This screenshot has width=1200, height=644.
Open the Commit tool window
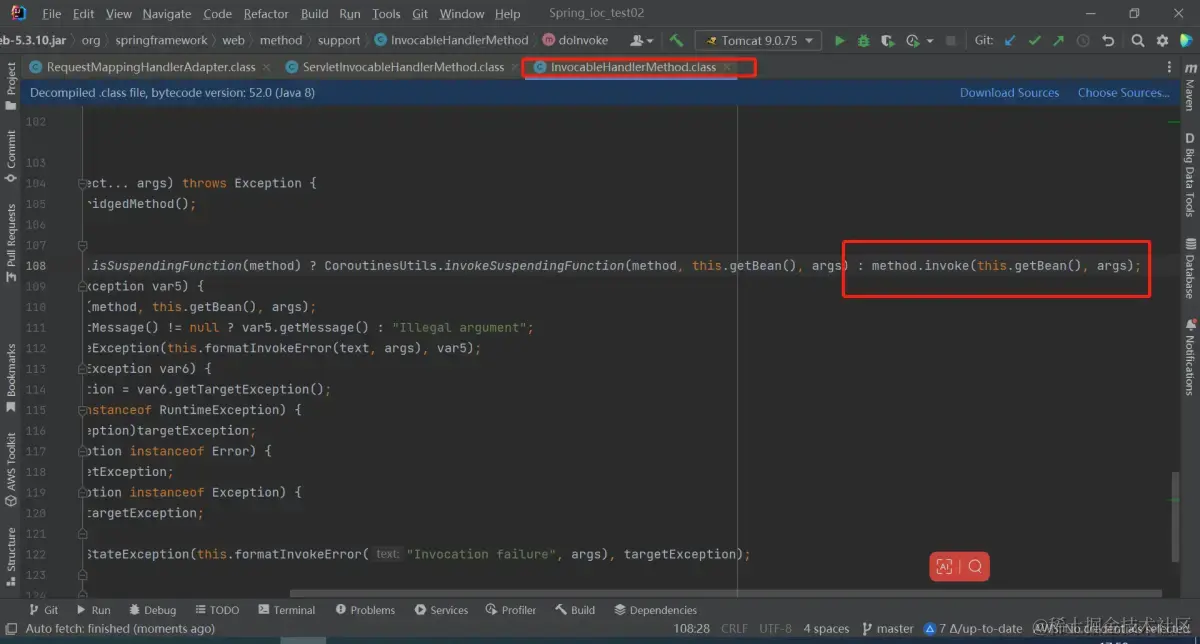11,156
